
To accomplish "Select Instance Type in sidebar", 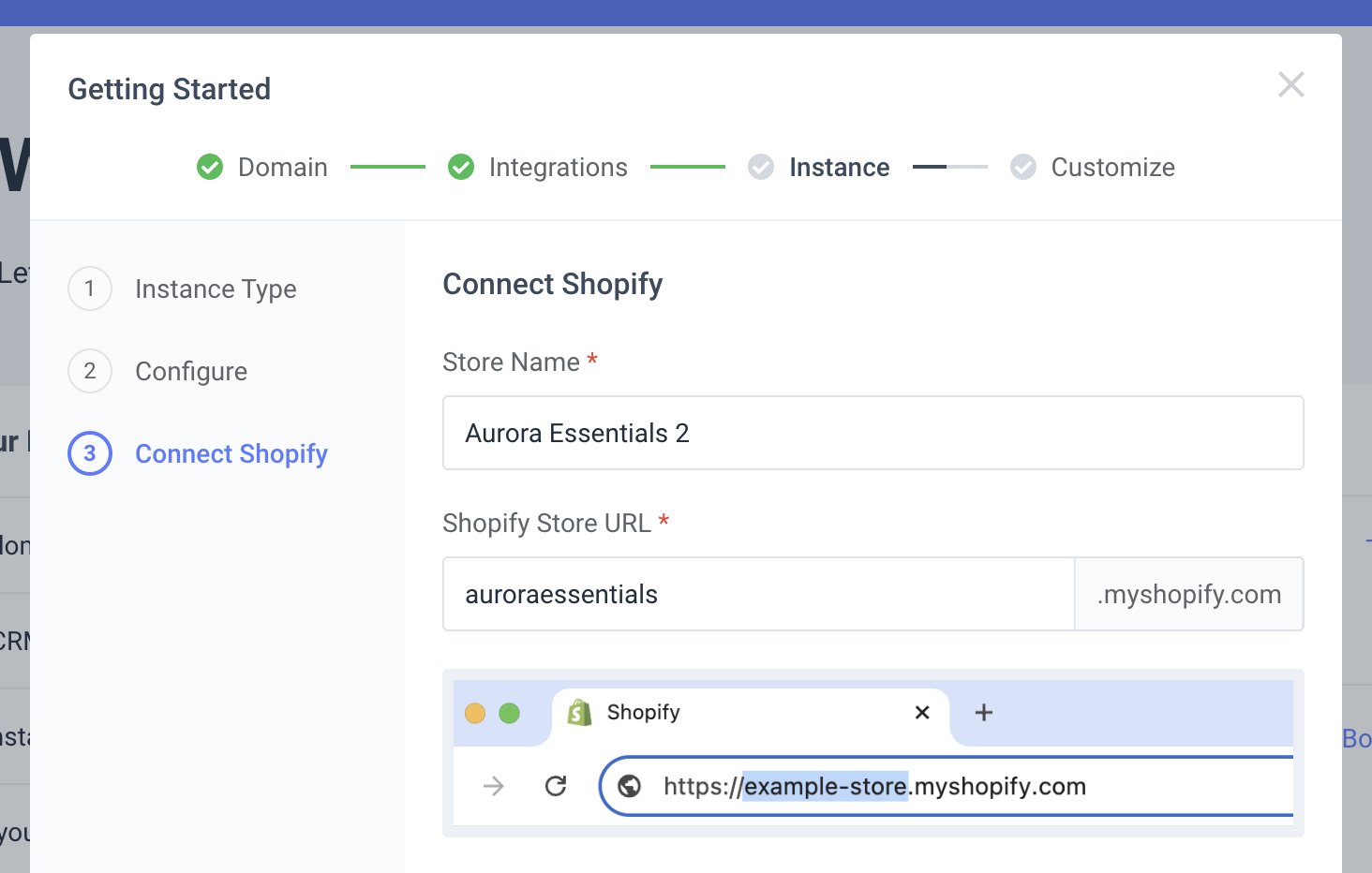I will [216, 289].
